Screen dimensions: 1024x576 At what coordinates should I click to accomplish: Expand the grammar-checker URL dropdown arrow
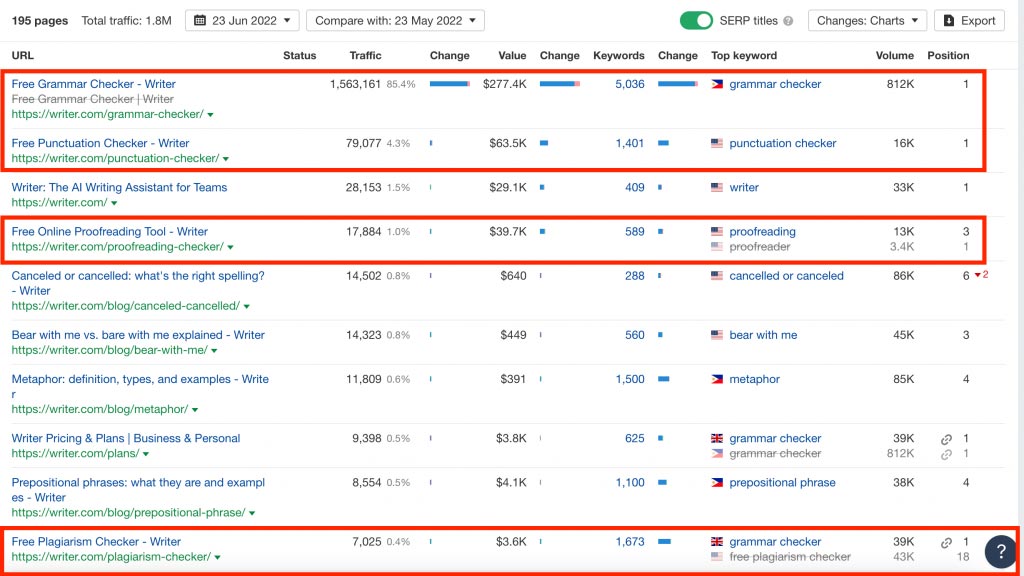click(x=210, y=115)
